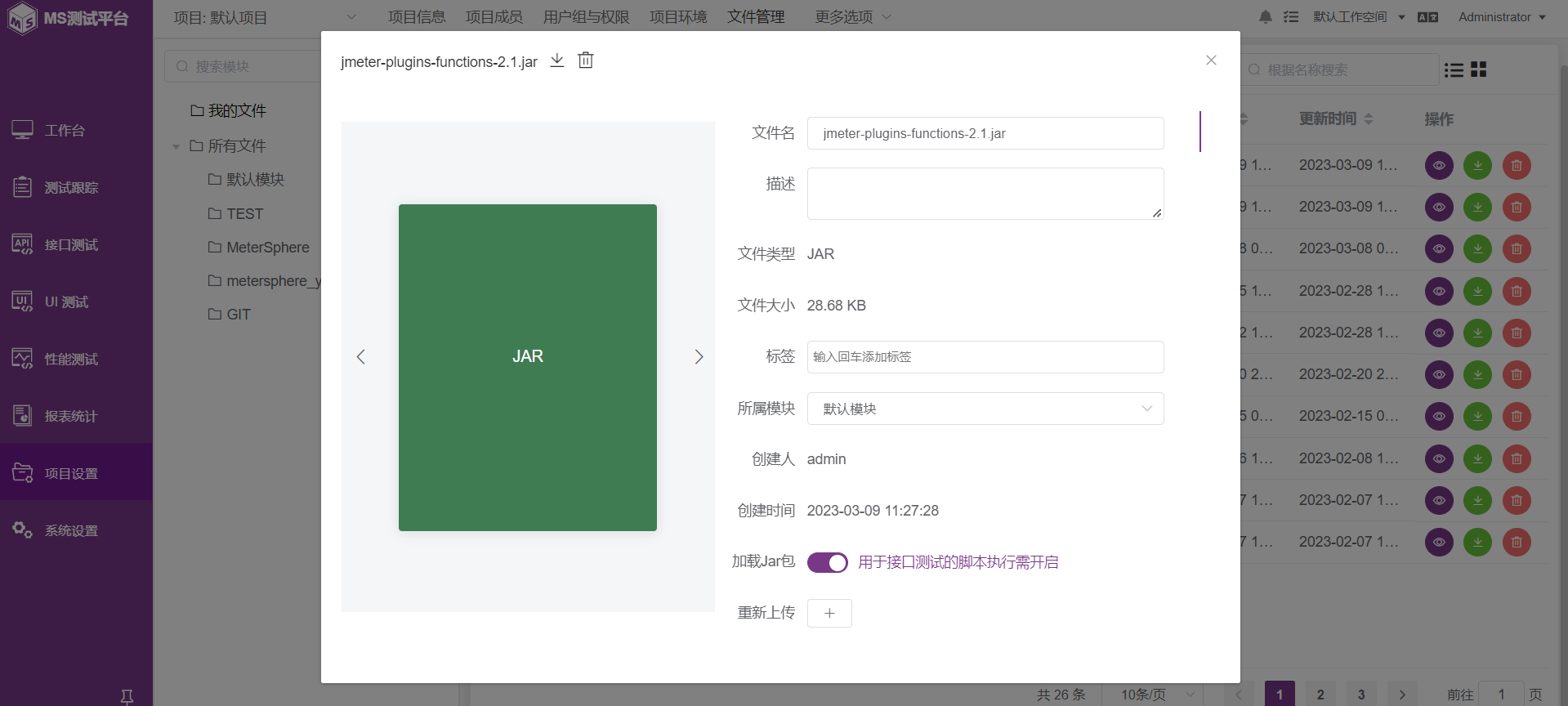Delete file using dialog header trash icon

click(586, 60)
